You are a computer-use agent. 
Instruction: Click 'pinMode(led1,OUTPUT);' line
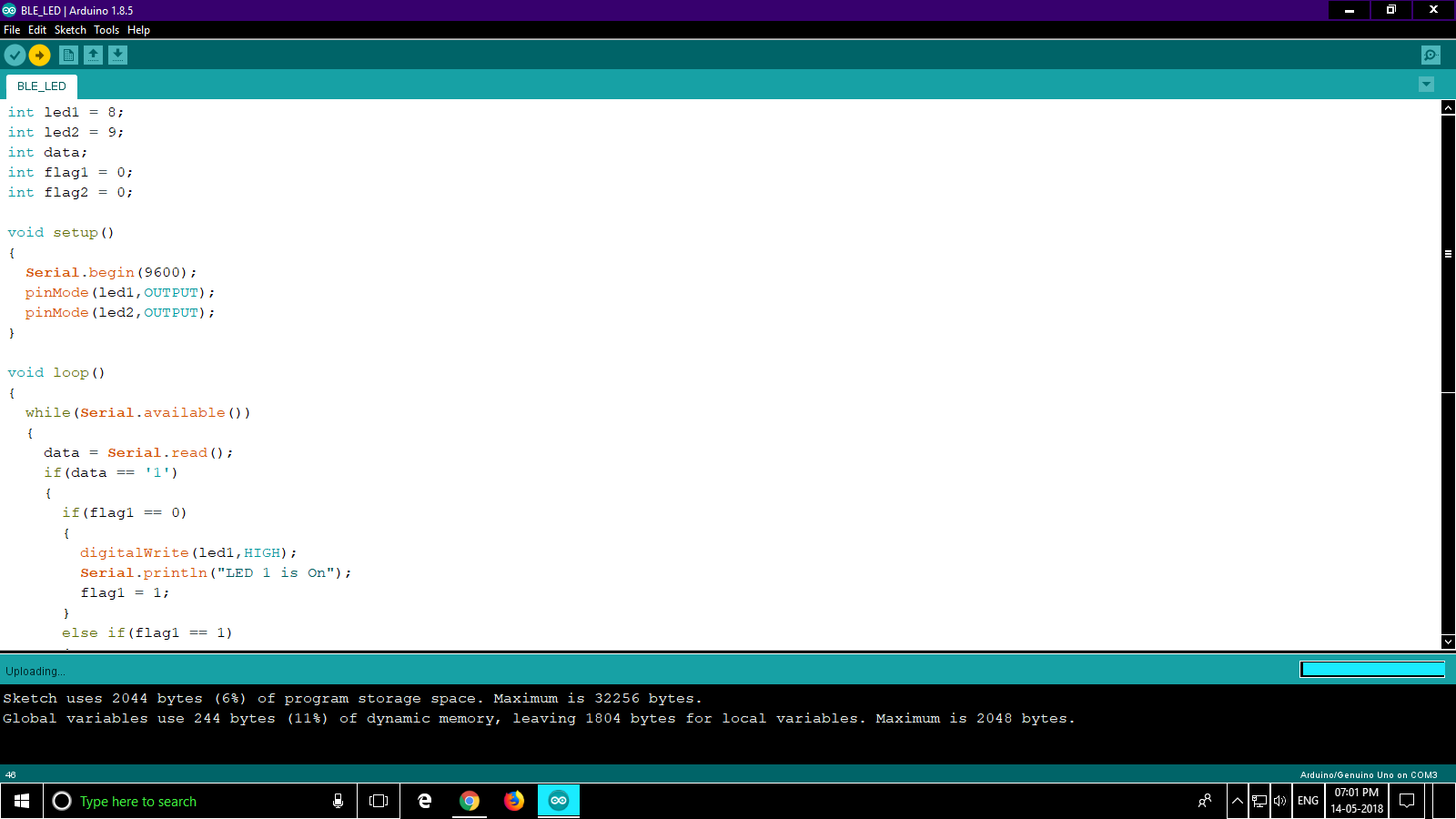(x=120, y=292)
